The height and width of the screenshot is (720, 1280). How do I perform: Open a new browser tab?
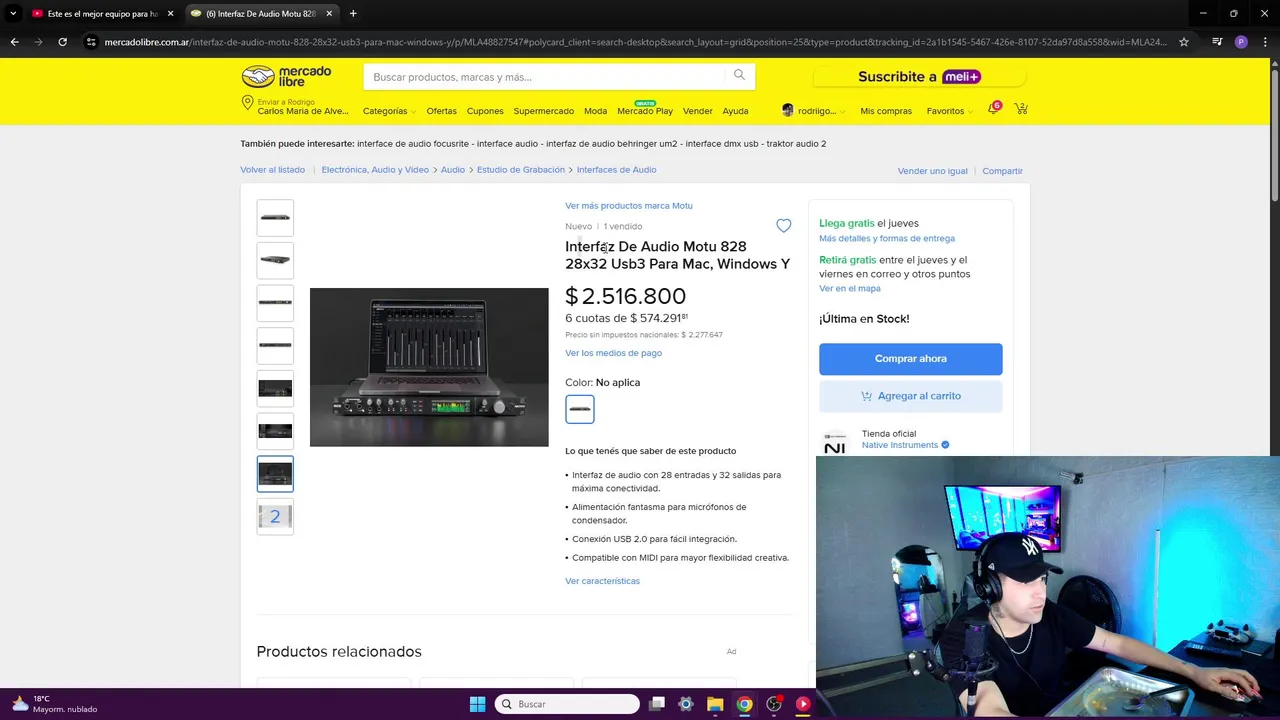pyautogui.click(x=353, y=14)
